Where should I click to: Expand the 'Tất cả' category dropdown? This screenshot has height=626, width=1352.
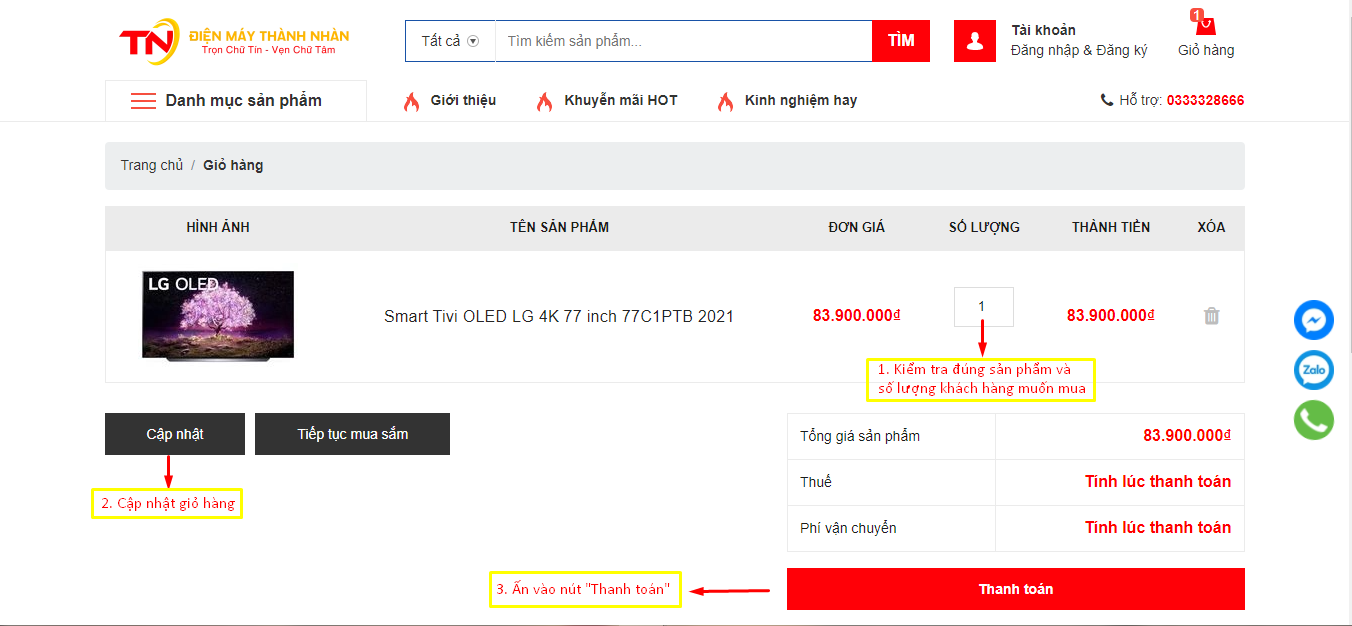[x=450, y=41]
